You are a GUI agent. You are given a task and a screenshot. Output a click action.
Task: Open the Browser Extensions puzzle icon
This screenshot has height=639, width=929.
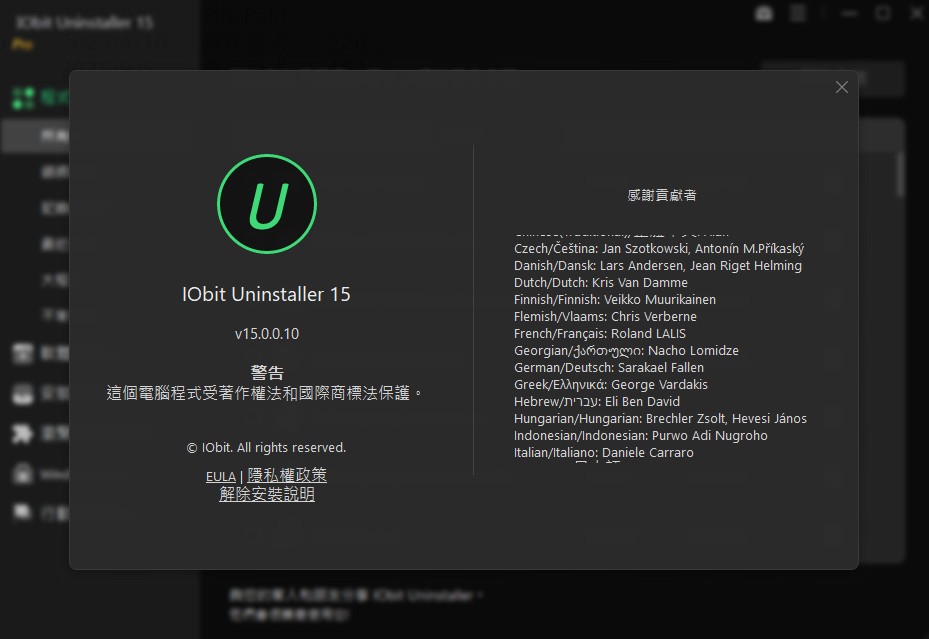point(24,433)
